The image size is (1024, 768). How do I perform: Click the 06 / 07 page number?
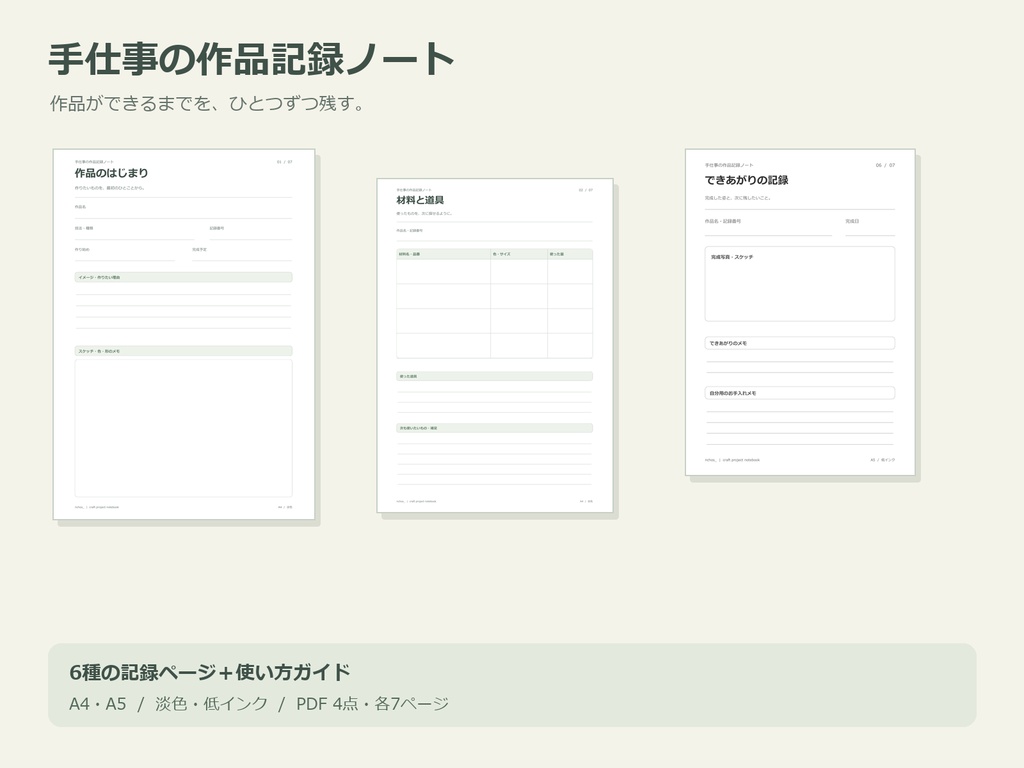(x=886, y=165)
